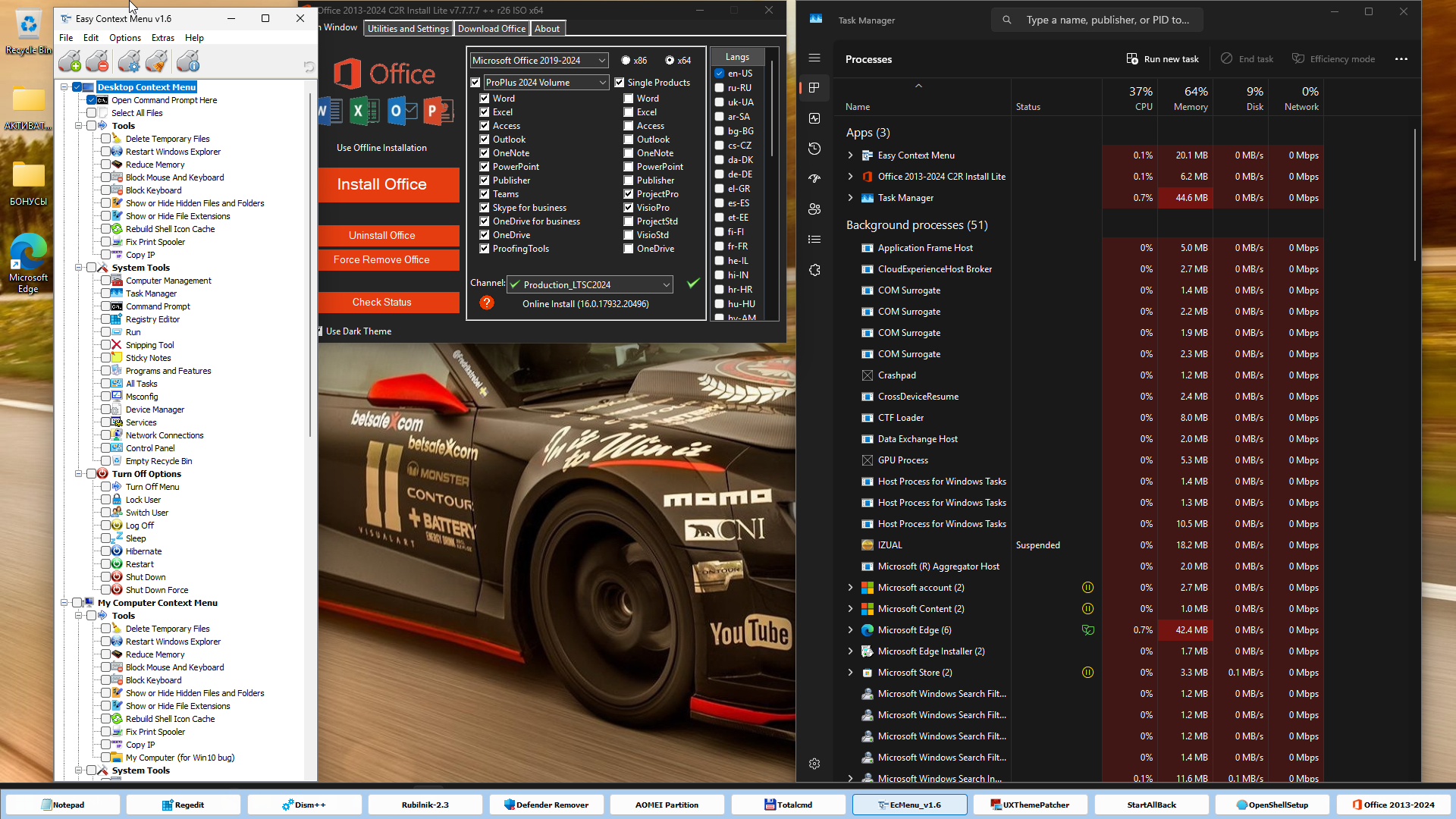Screen dimensions: 1456x819
Task: Check the ru-RU language checkbox
Action: [719, 88]
